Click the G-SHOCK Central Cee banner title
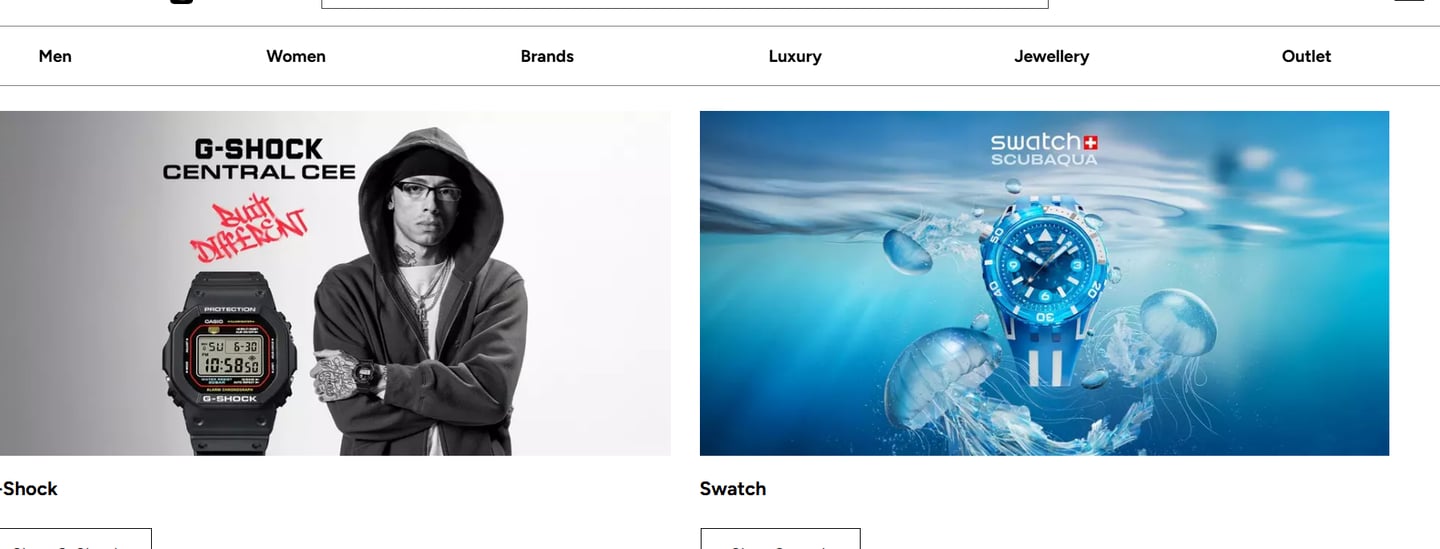 [x=259, y=159]
